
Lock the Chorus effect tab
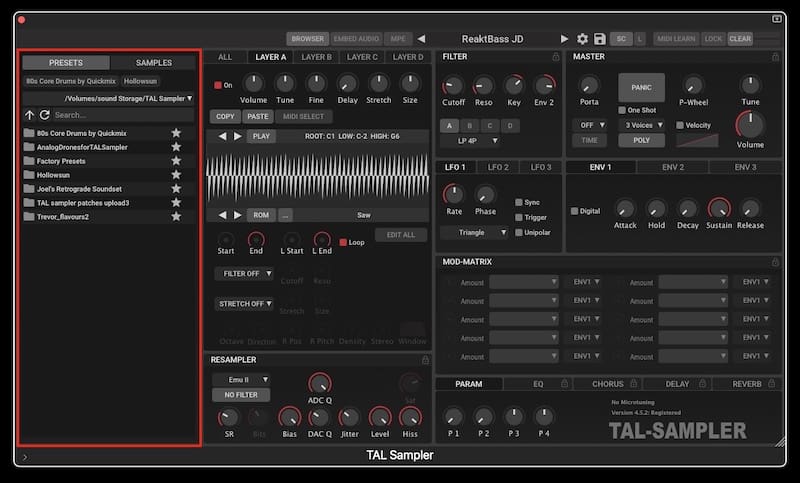pos(633,384)
